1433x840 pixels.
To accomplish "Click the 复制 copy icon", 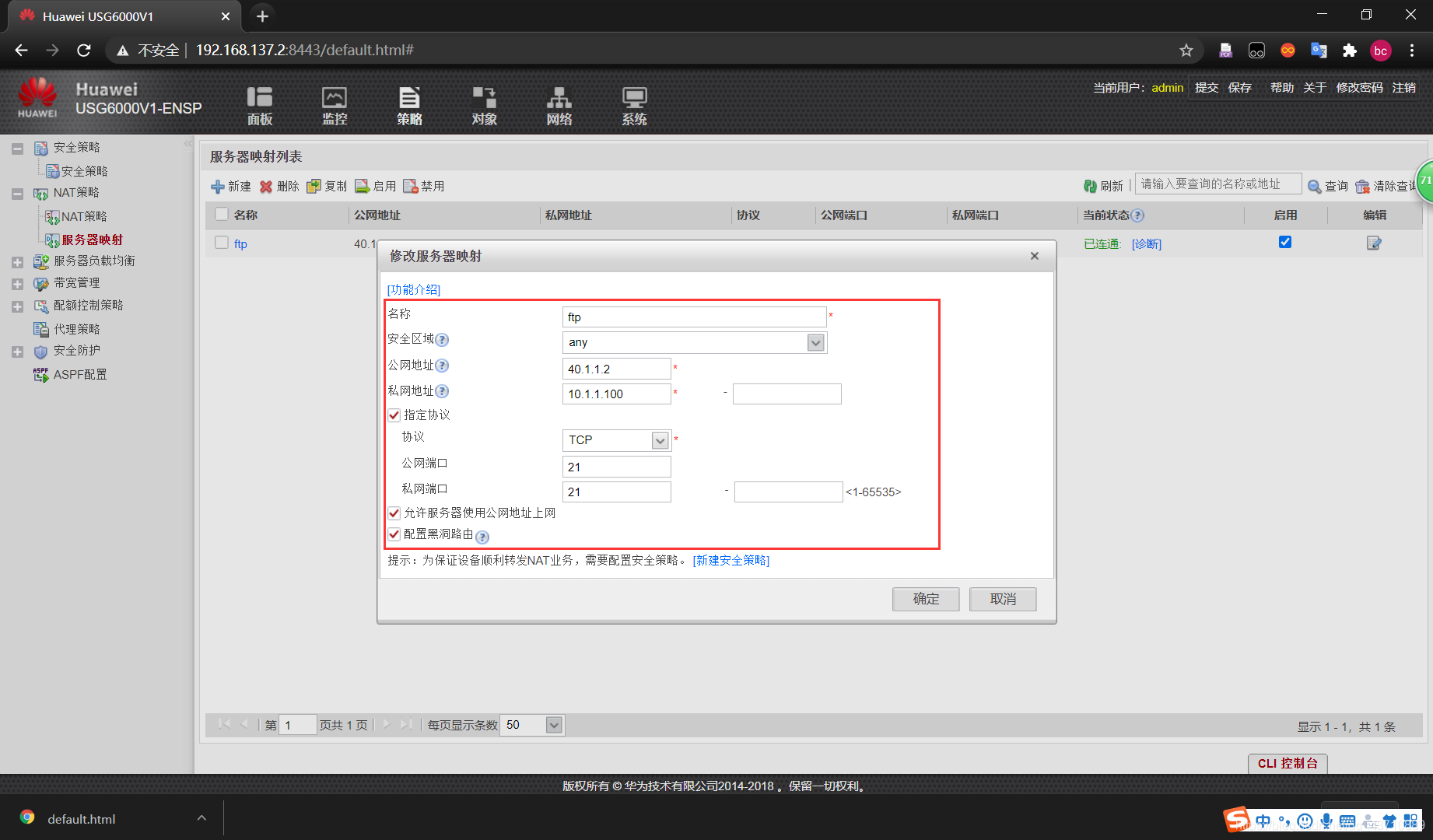I will click(x=314, y=187).
